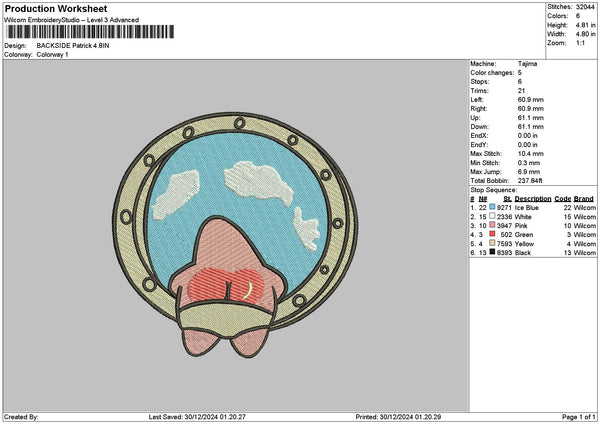
Task: Click the Wilcom brand in the Black row
Action: pos(585,253)
